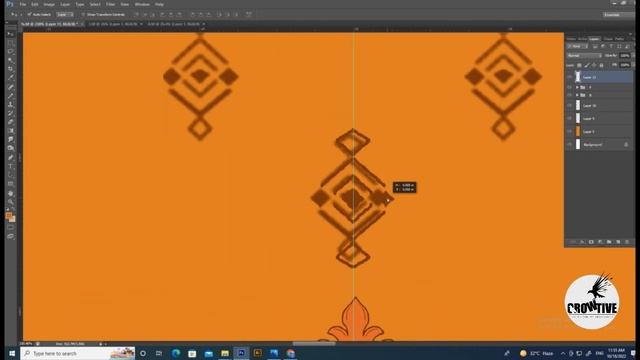This screenshot has width=640, height=360.
Task: Select the Gradient tool
Action: click(11, 131)
